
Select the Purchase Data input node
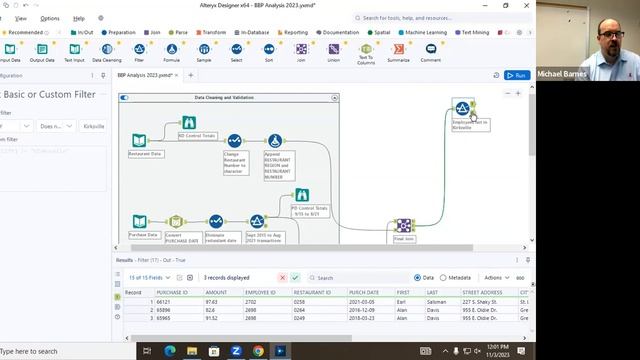pos(139,222)
